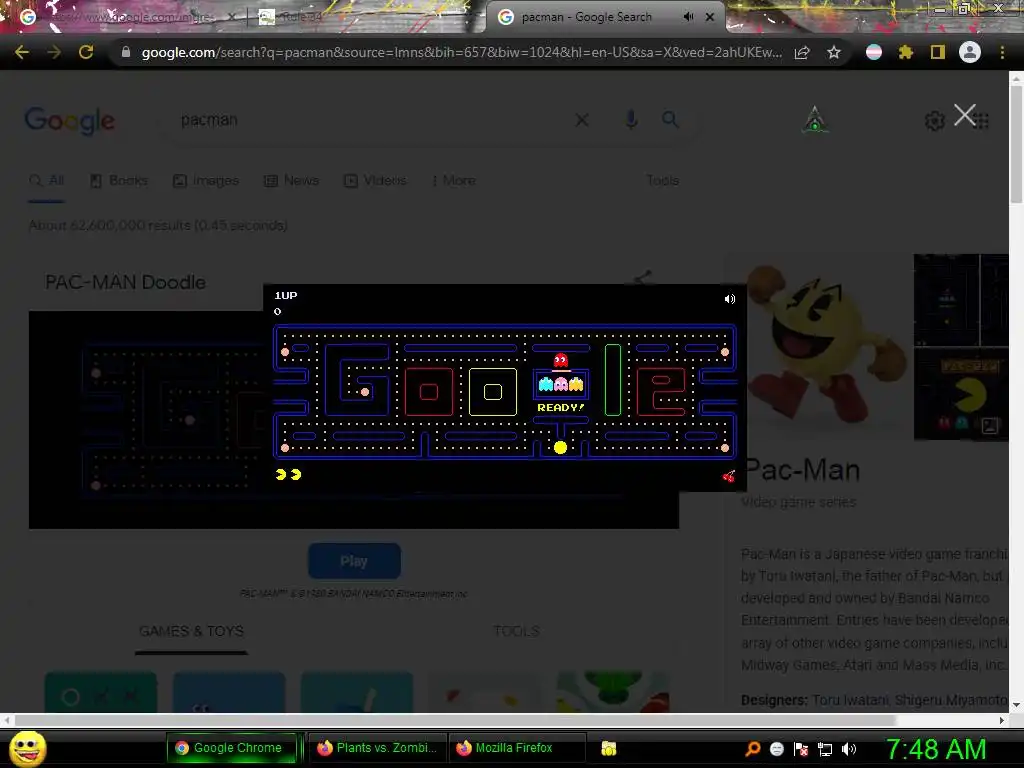Screen dimensions: 1024x768
Task: Click the scroll left arrow
Action: click(x=7, y=720)
